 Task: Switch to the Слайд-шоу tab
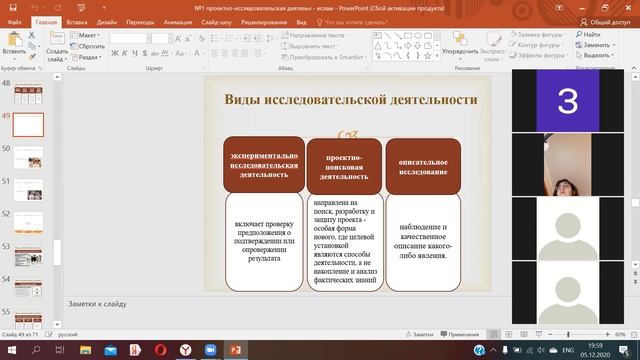[216, 22]
